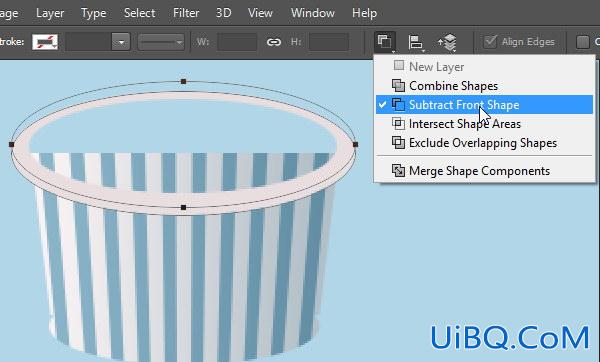Open the stroke width dropdown arrow
The height and width of the screenshot is (362, 600).
coord(121,42)
